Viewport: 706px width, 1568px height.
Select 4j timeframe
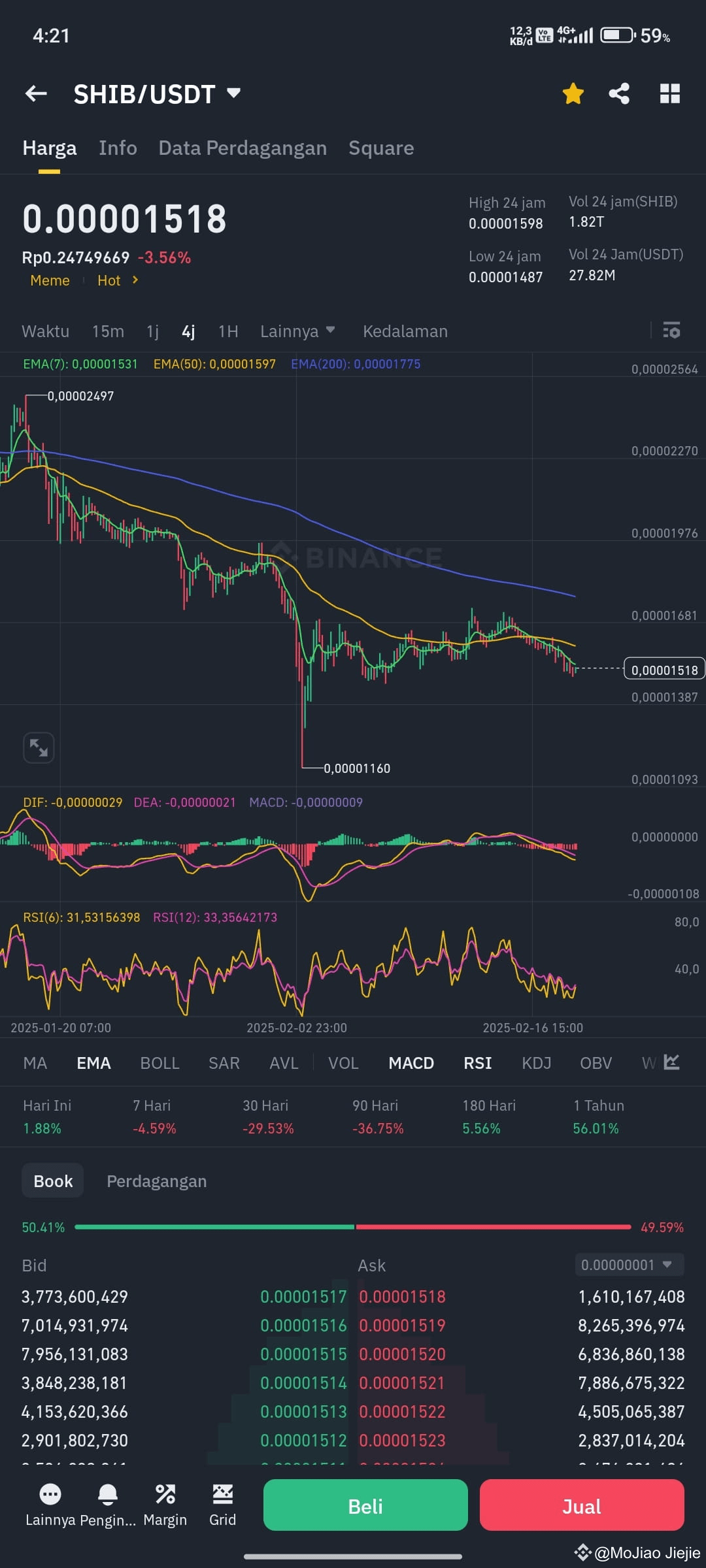pyautogui.click(x=188, y=331)
